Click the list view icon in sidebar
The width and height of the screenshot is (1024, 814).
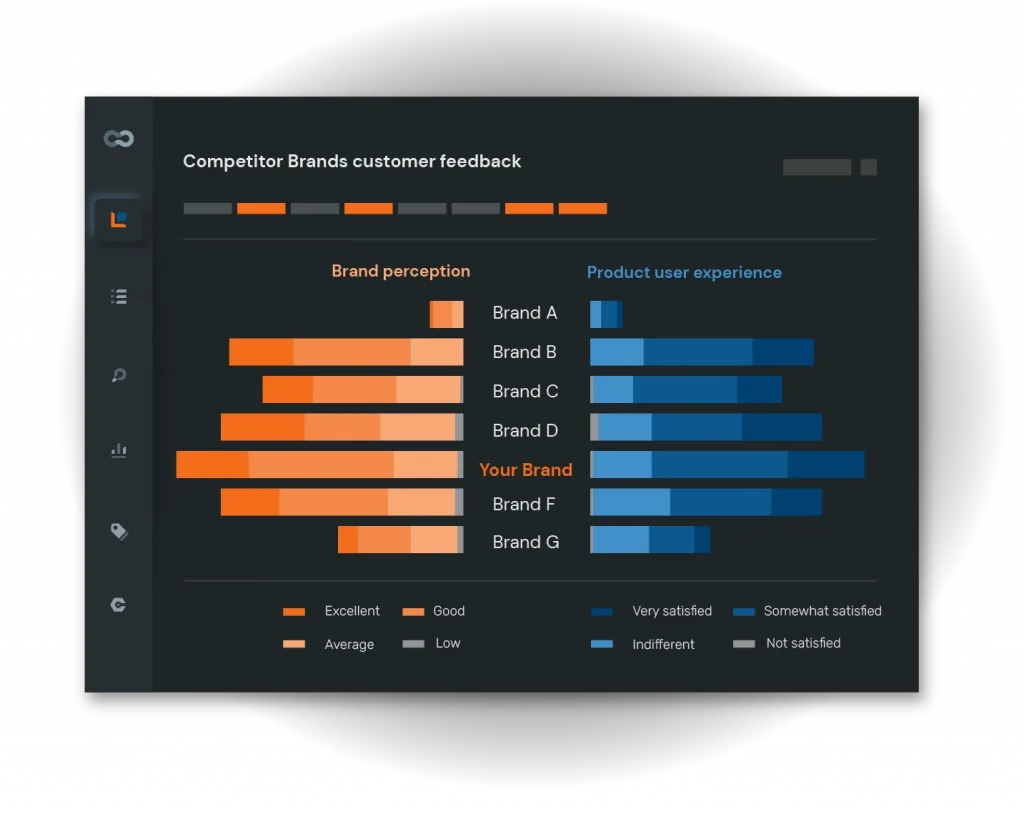pyautogui.click(x=118, y=296)
